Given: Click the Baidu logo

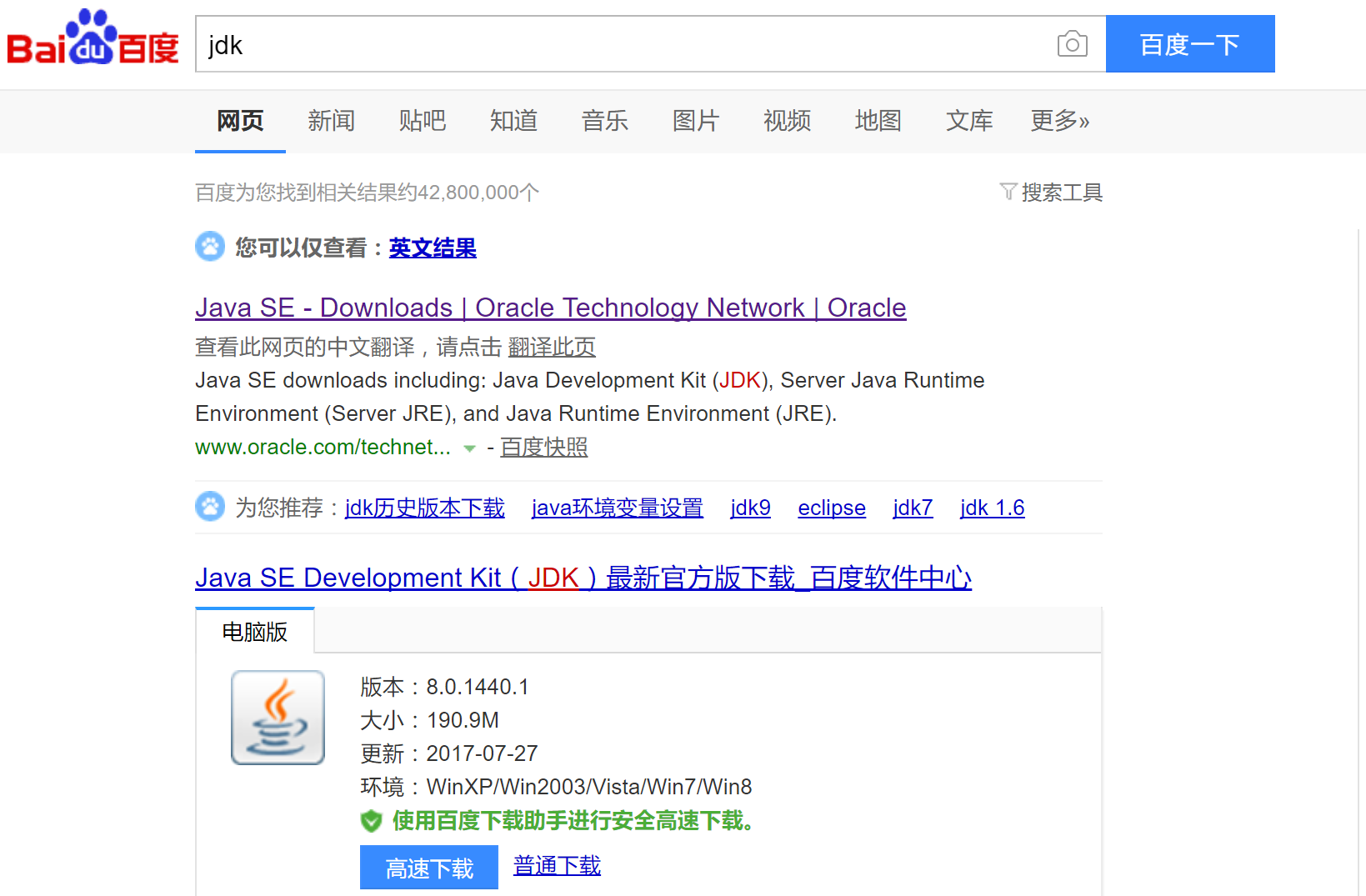Looking at the screenshot, I should [93, 38].
